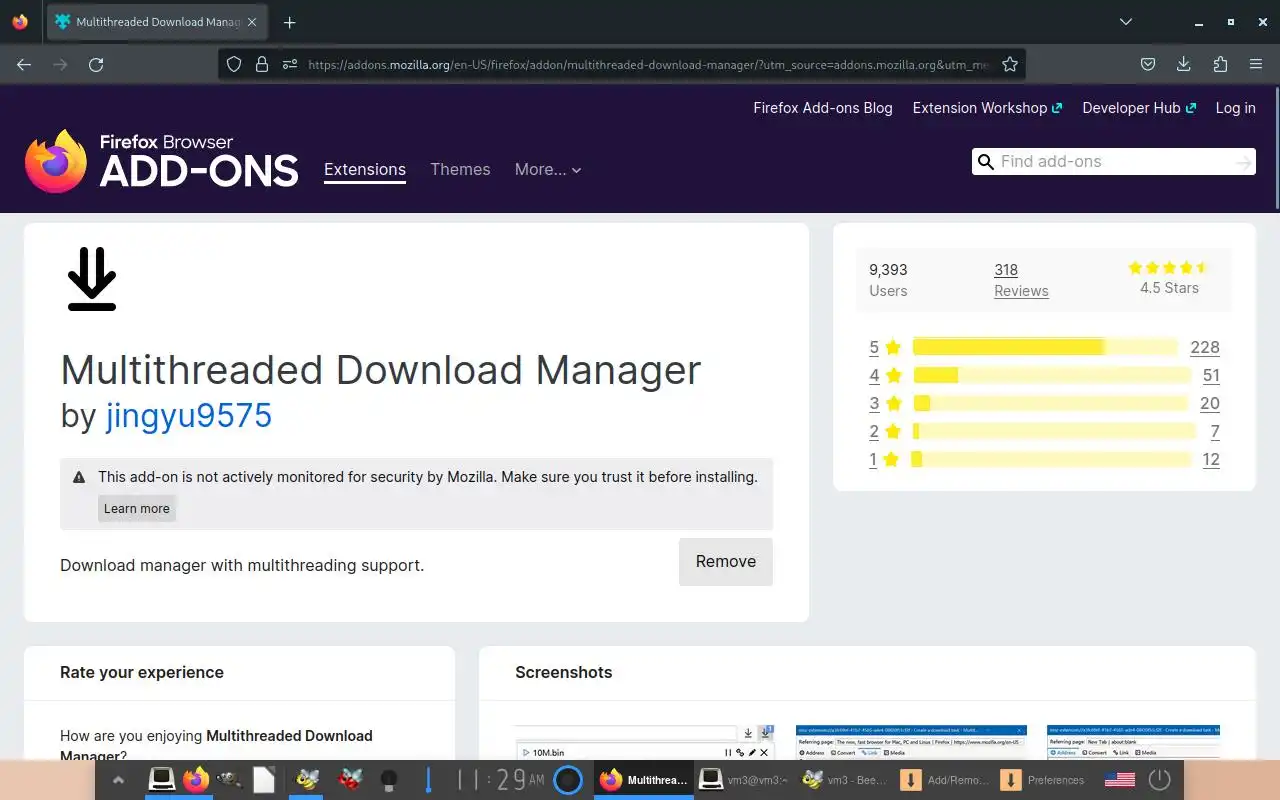Image resolution: width=1280 pixels, height=800 pixels.
Task: Click the back navigation arrow
Action: tap(24, 64)
